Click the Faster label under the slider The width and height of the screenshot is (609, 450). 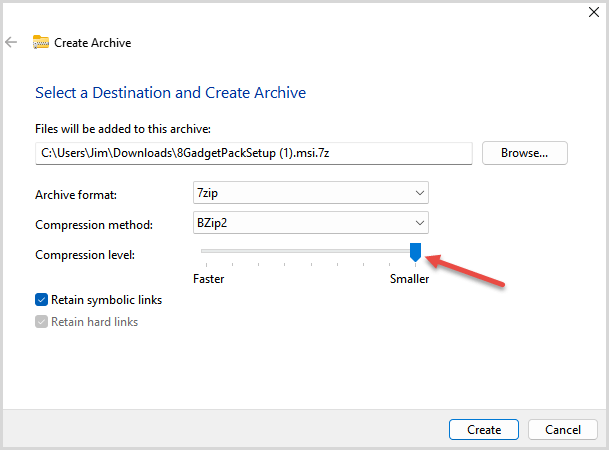tap(209, 279)
